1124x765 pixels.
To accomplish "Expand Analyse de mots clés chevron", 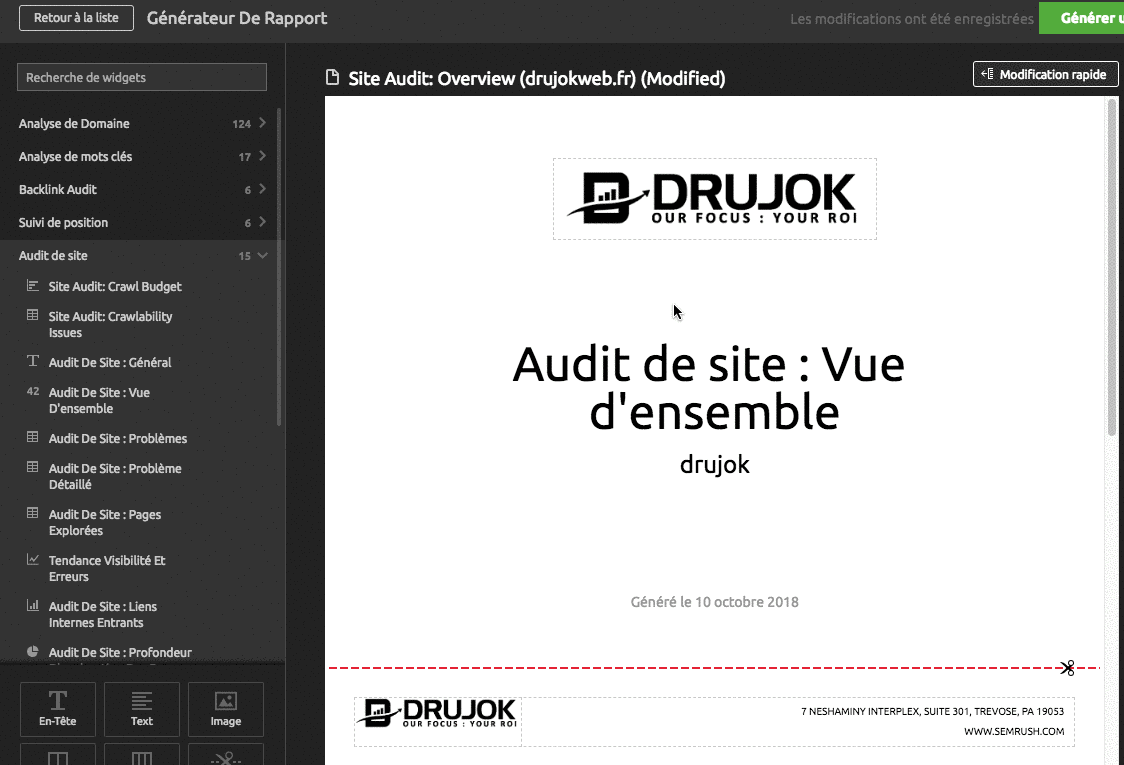I will coord(262,156).
